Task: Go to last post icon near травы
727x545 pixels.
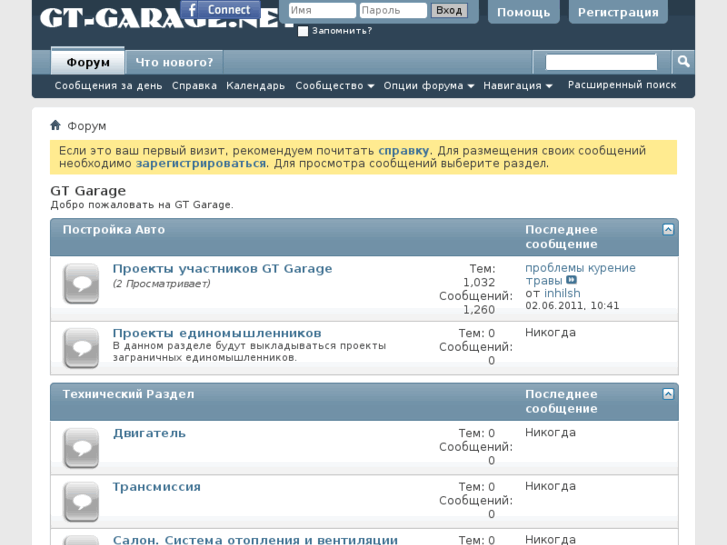Action: pyautogui.click(x=572, y=280)
